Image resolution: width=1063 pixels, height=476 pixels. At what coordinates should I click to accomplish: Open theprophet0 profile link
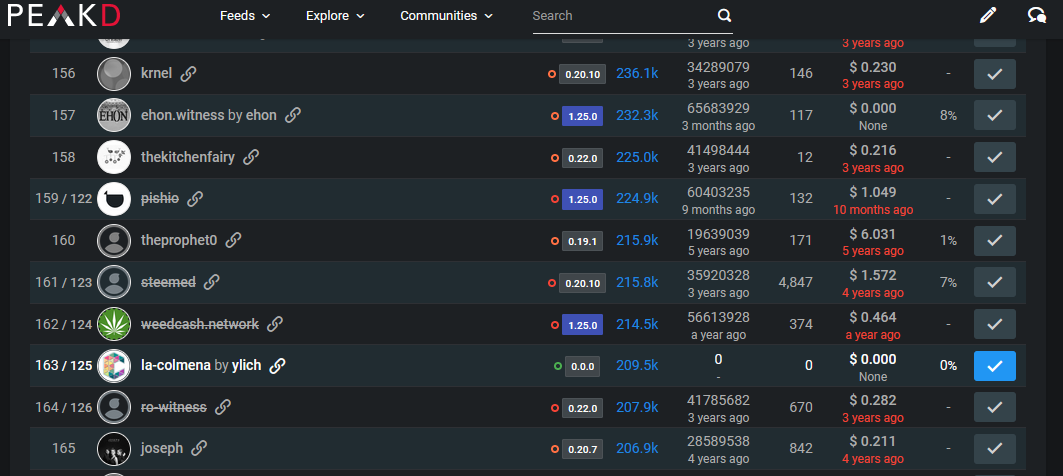point(179,240)
